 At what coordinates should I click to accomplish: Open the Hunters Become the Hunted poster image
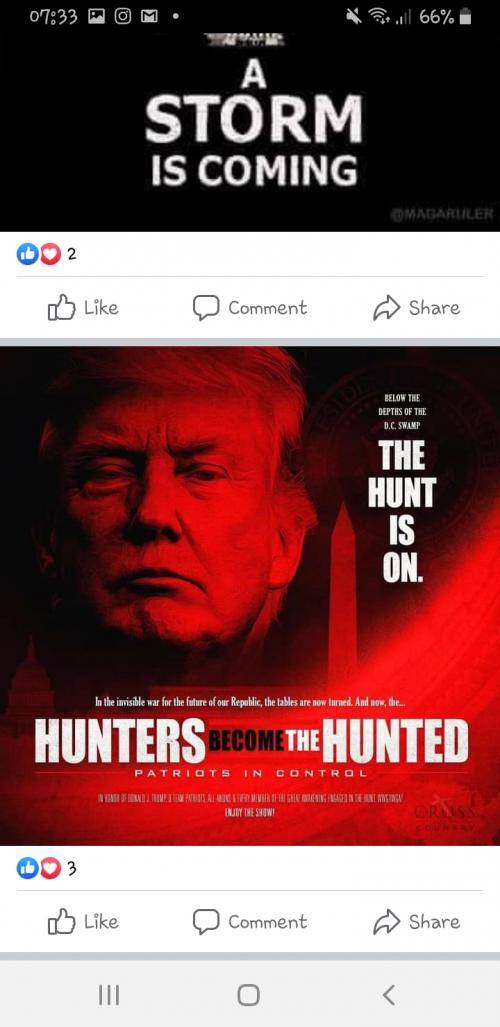[250, 595]
